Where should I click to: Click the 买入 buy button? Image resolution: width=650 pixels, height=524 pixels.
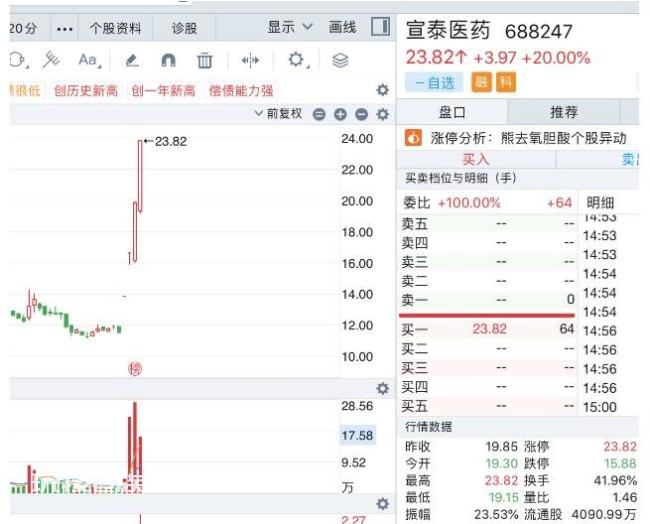tap(476, 159)
